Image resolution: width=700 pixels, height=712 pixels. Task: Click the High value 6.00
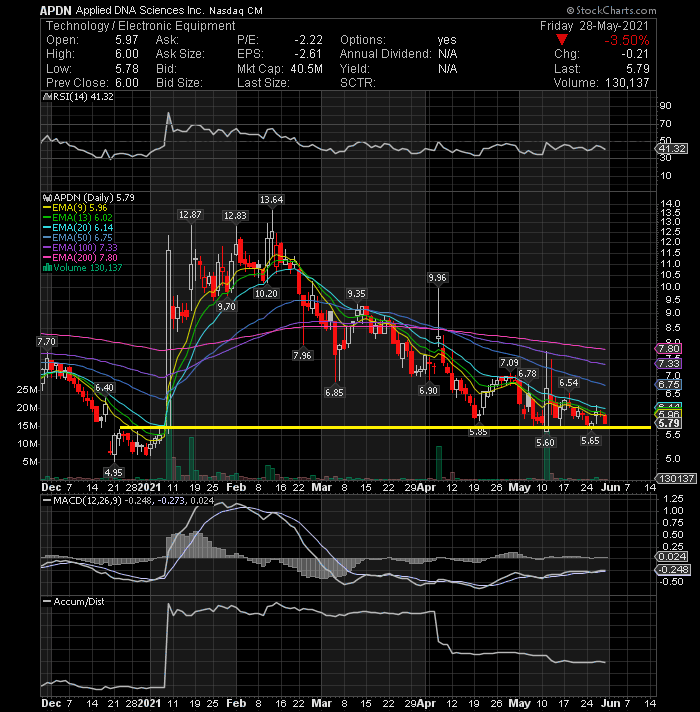(127, 54)
